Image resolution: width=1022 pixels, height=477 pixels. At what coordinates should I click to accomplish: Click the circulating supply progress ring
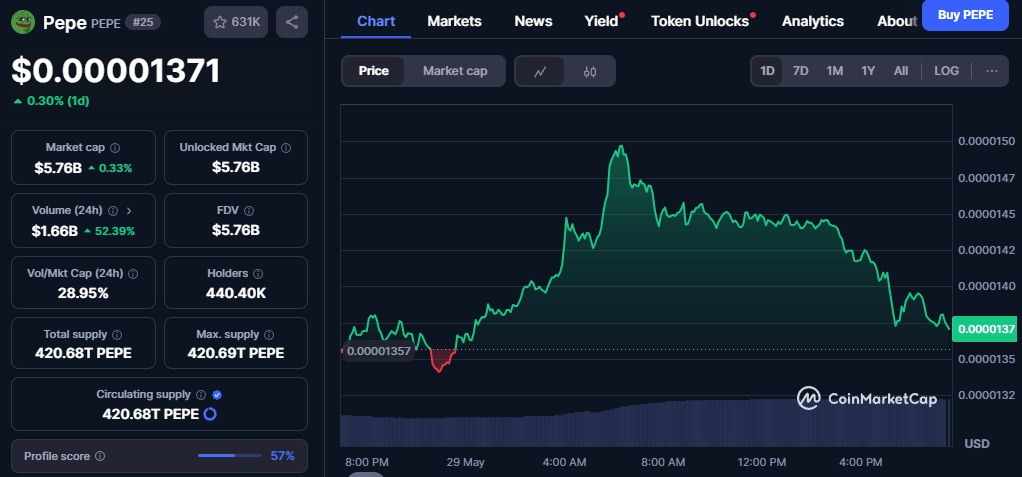[x=210, y=414]
